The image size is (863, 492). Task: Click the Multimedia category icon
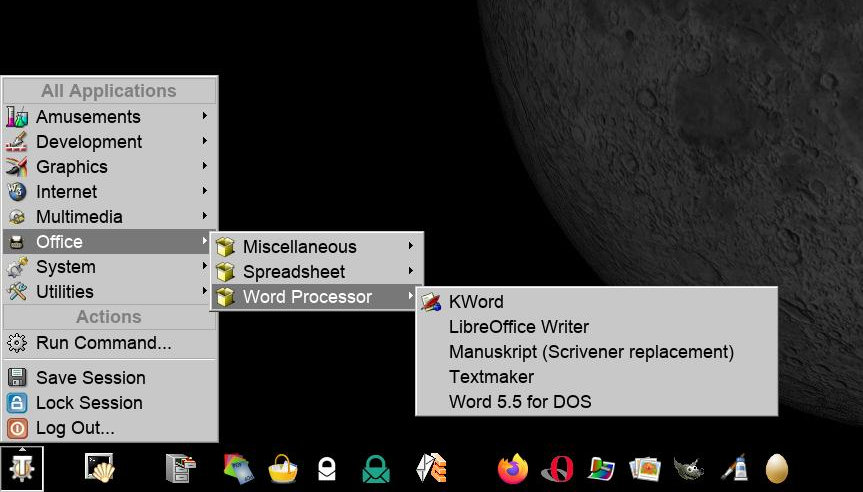click(x=17, y=217)
